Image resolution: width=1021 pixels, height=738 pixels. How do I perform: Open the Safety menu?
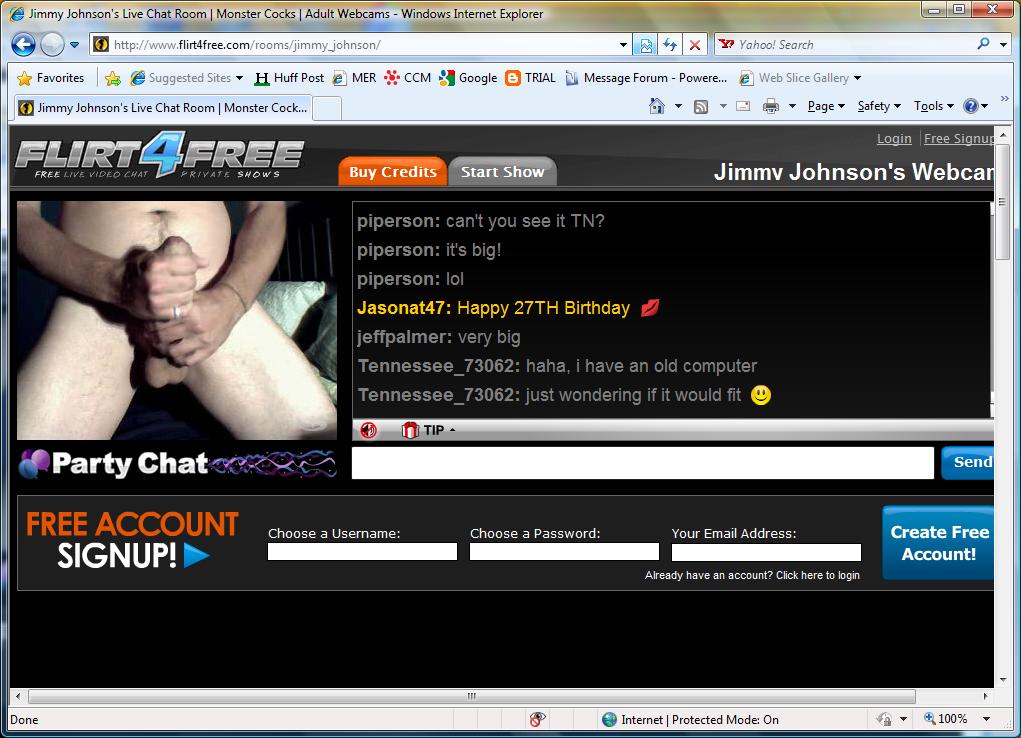click(878, 106)
